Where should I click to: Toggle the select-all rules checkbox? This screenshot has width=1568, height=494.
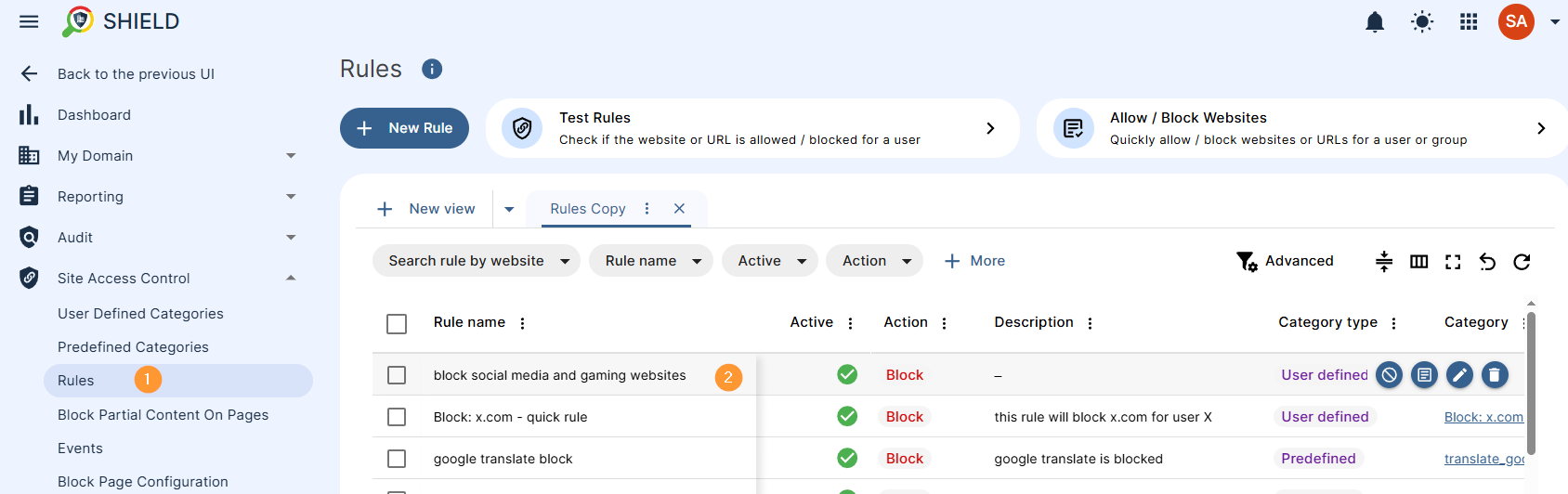pos(397,323)
